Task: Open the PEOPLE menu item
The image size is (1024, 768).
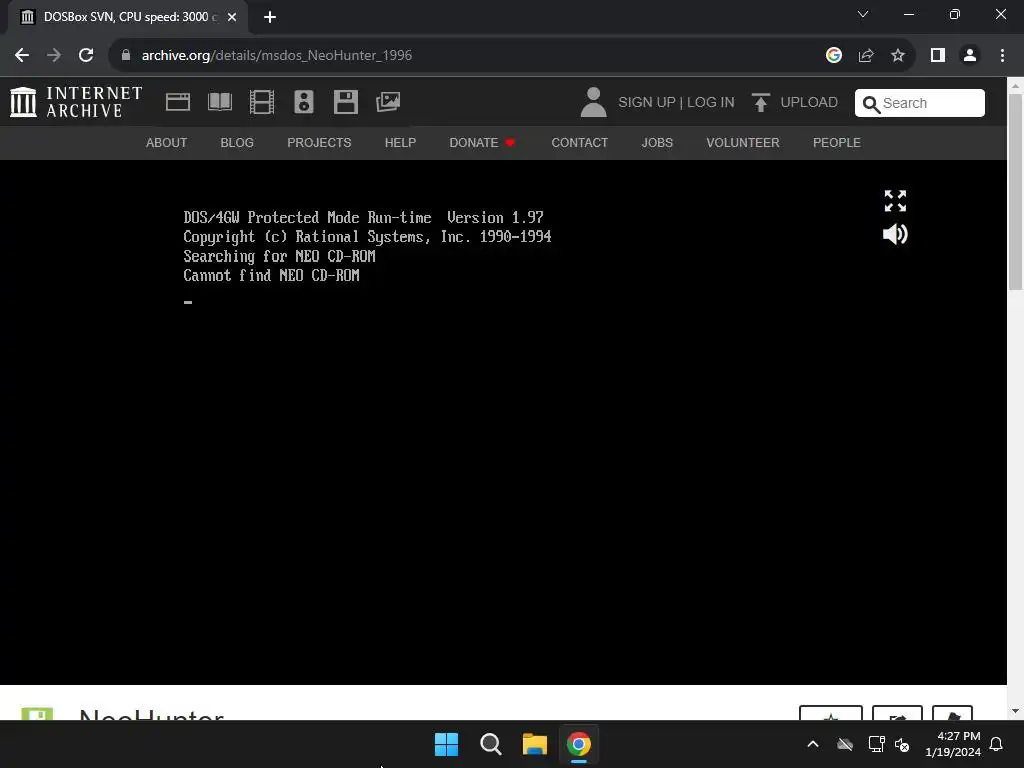Action: (x=837, y=142)
